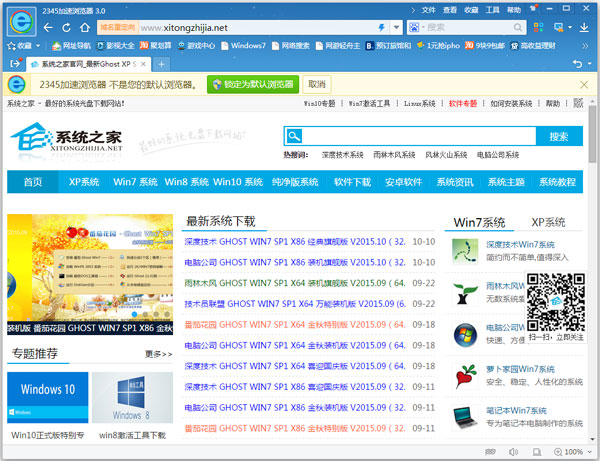Open the XP系统 navigation tab
This screenshot has width=600, height=461.
(84, 182)
